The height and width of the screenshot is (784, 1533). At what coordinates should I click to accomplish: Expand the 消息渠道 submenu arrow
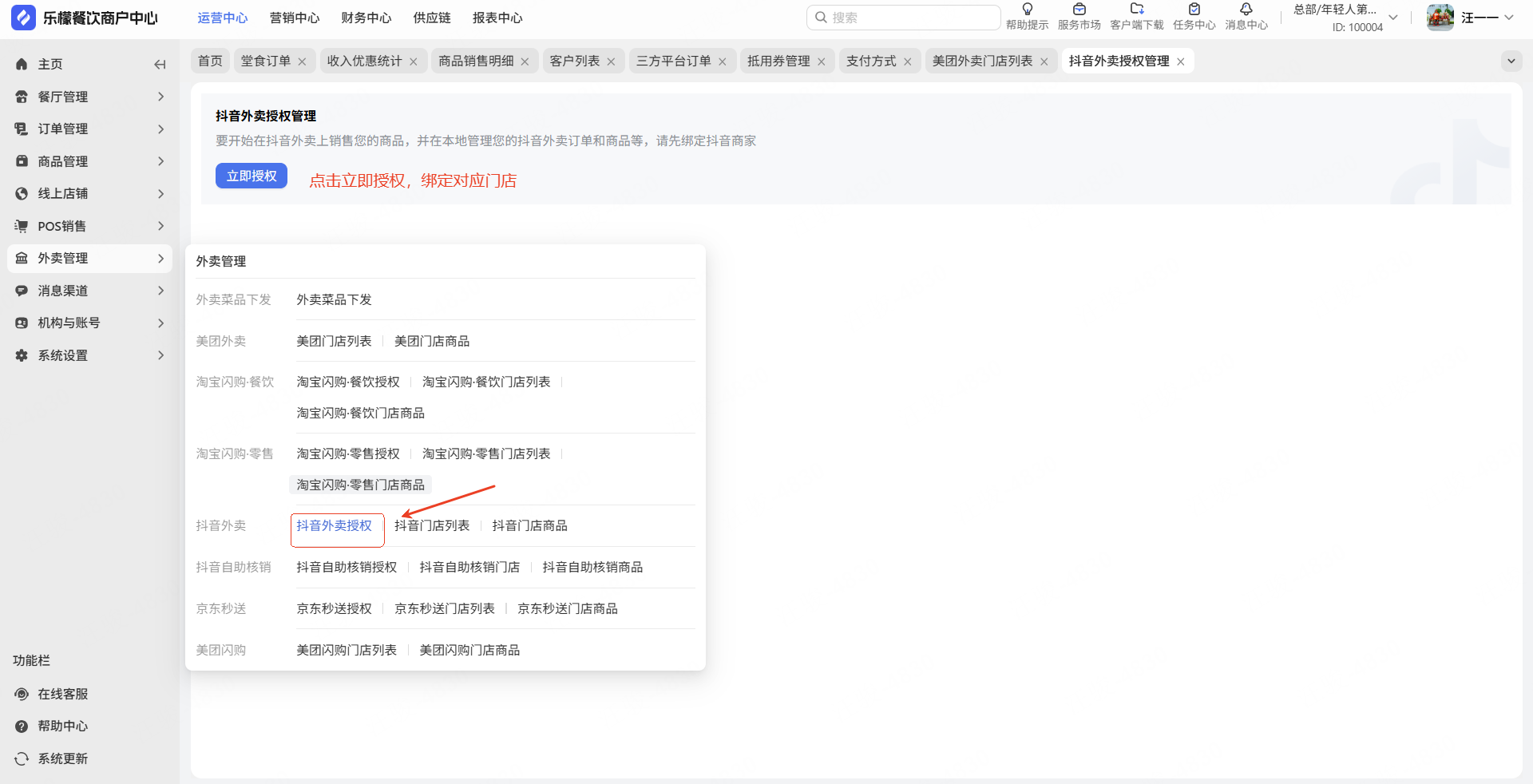[160, 291]
